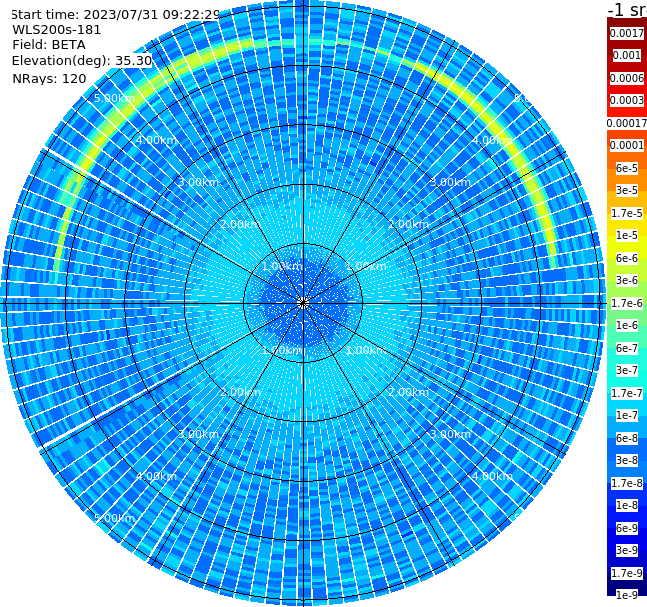Click the 0.001 colorbar label
The height and width of the screenshot is (607, 647).
pos(627,55)
